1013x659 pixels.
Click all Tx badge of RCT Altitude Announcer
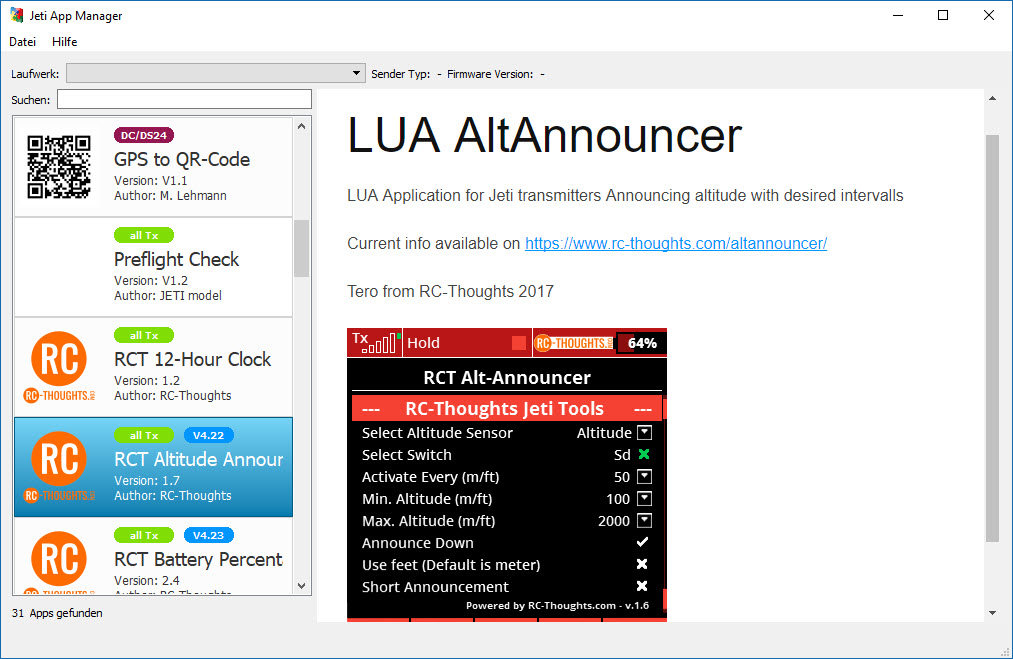click(x=144, y=435)
